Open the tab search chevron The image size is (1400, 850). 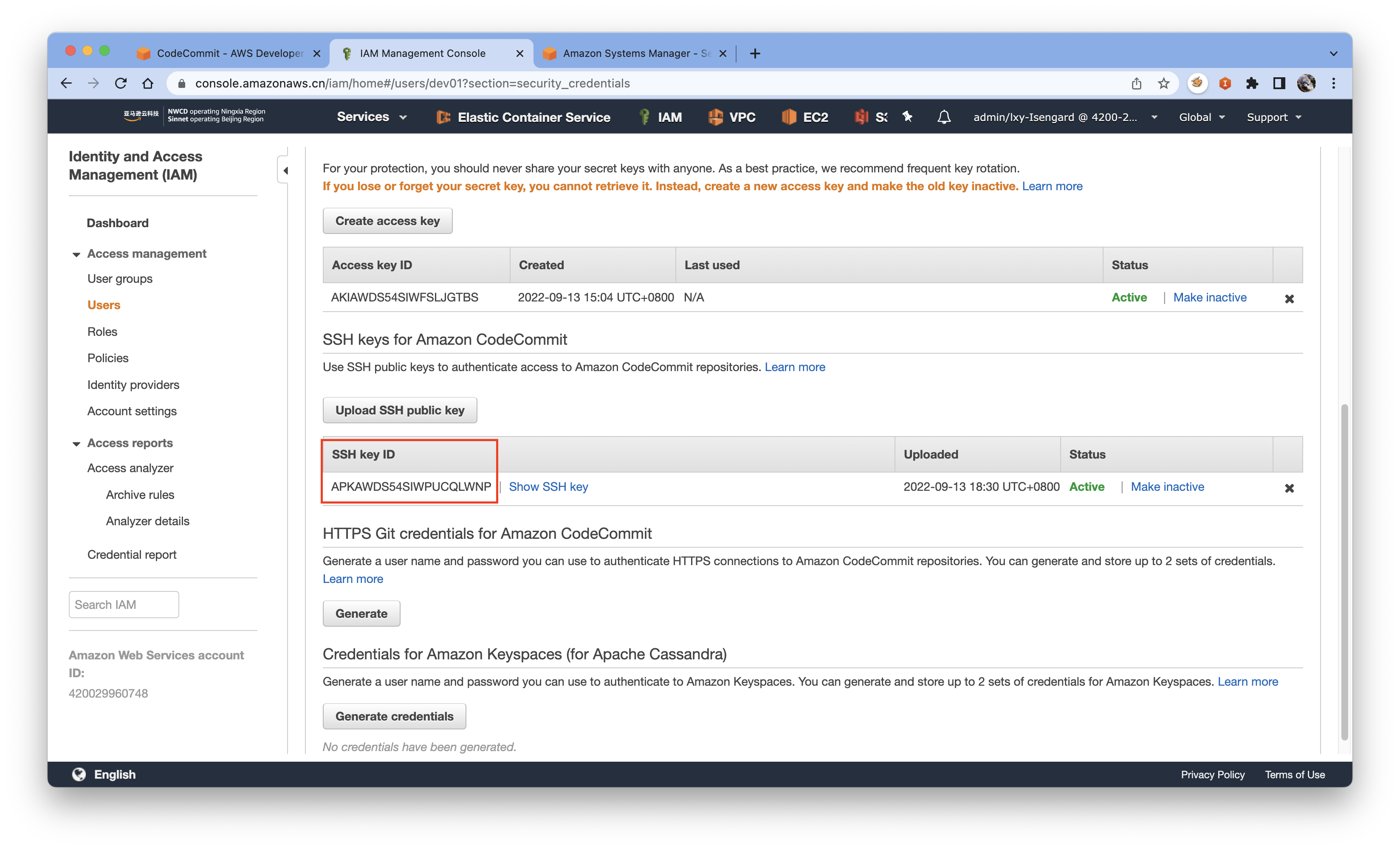pos(1333,53)
